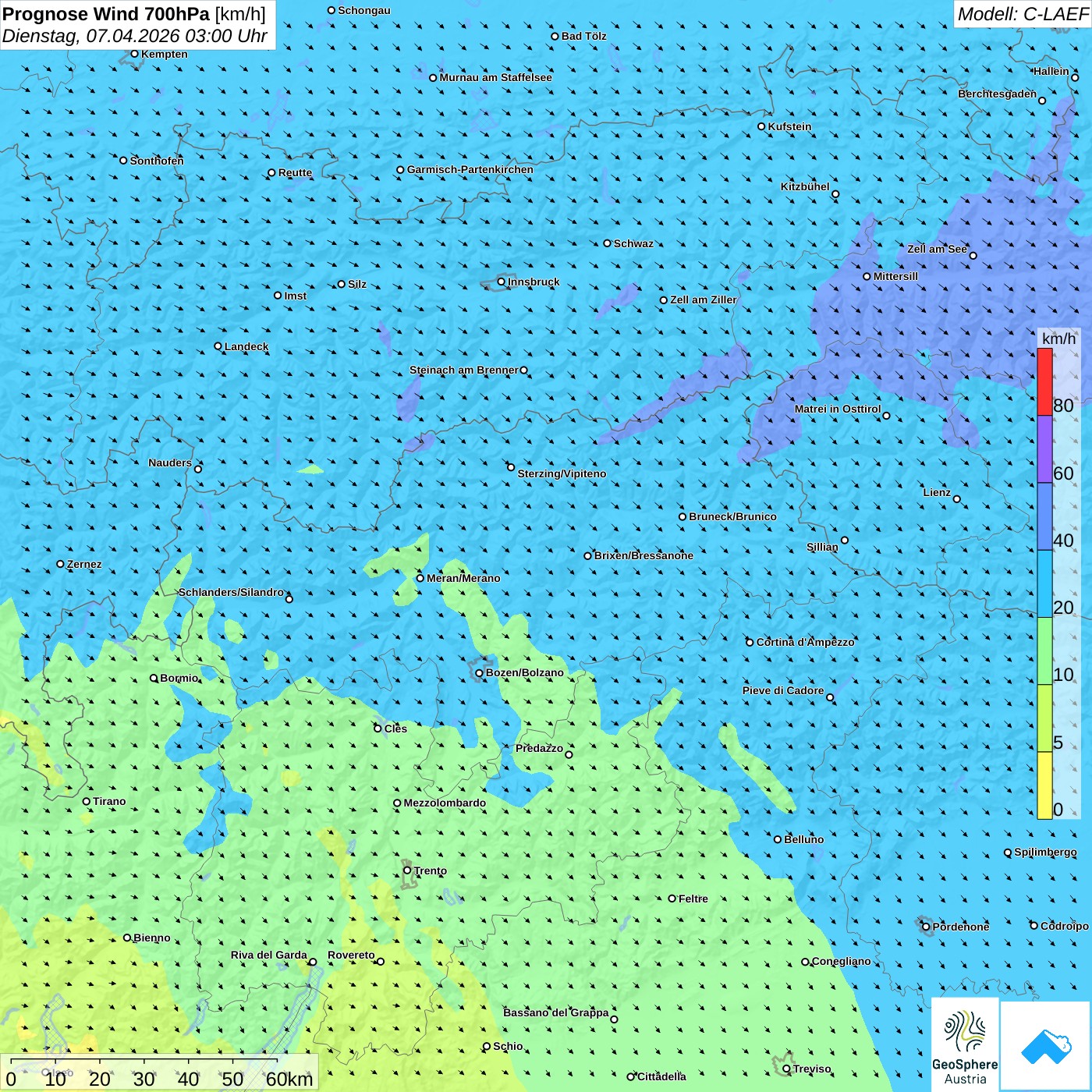Viewport: 1092px width, 1092px height.
Task: Click the Kempten location dot
Action: click(134, 54)
